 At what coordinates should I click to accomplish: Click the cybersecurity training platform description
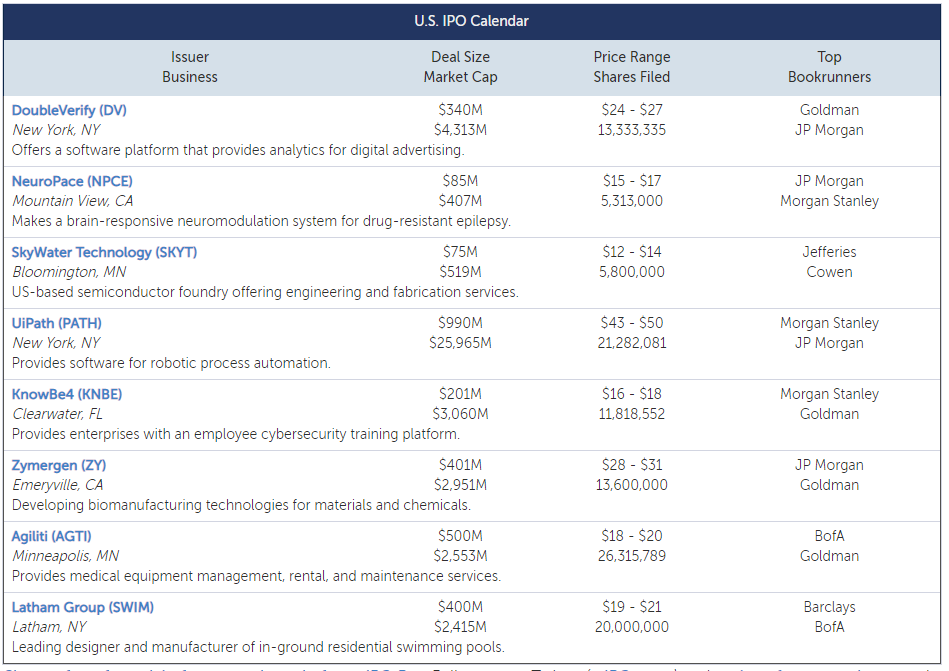click(236, 434)
